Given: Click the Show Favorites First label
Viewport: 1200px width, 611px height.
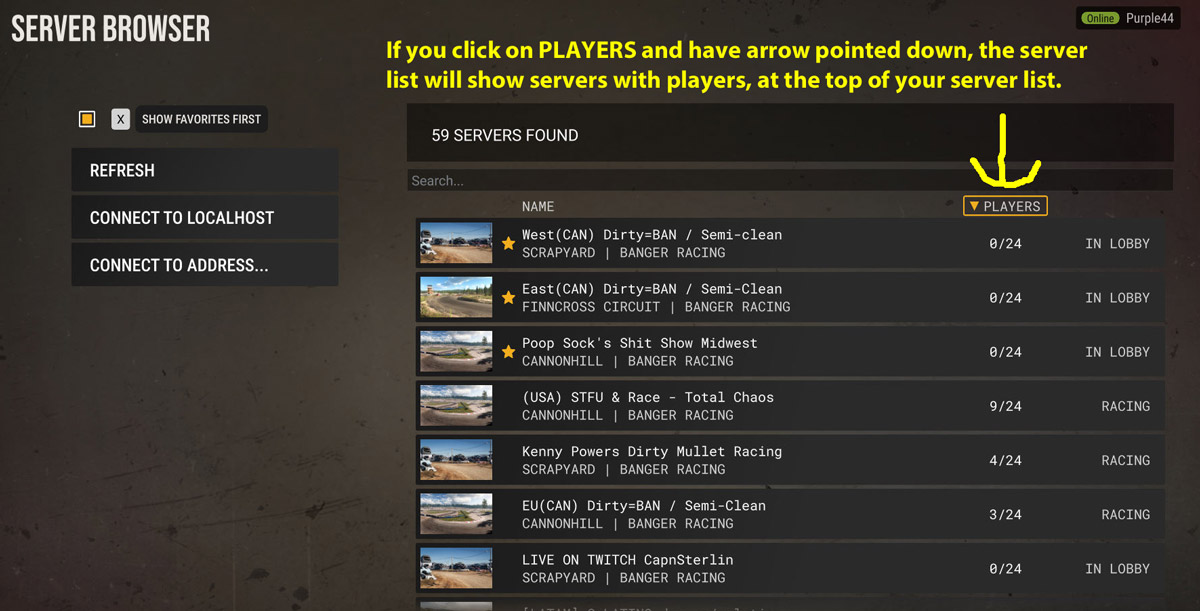Looking at the screenshot, I should click(x=201, y=119).
